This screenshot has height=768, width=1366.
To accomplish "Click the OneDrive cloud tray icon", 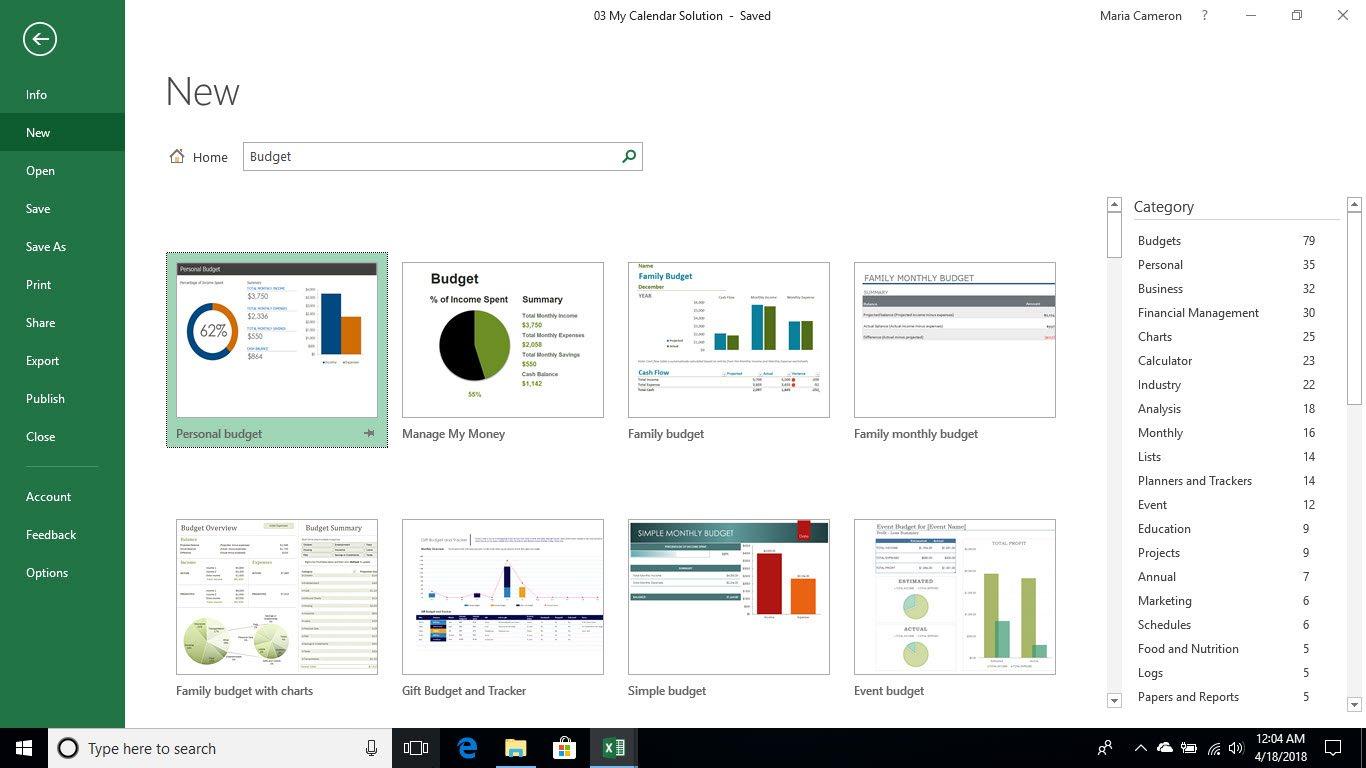I will (x=1164, y=748).
